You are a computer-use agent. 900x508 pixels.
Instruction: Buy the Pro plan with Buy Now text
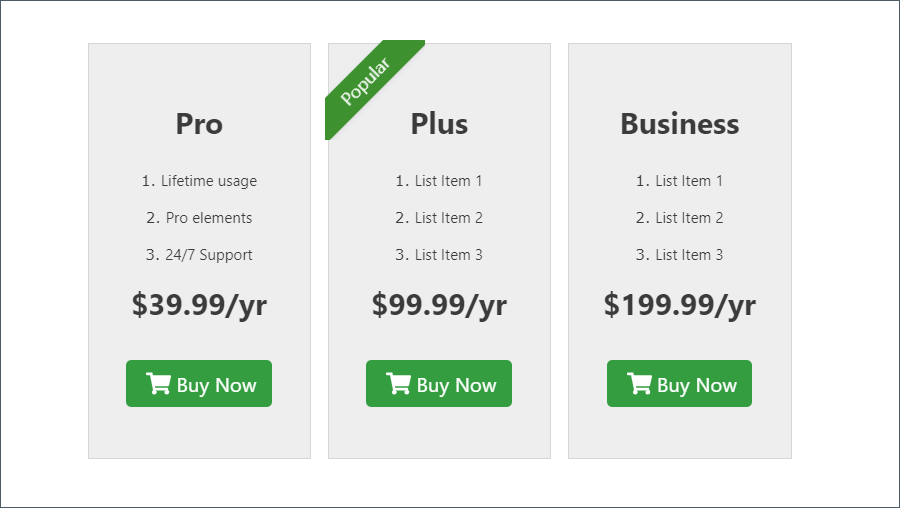click(216, 385)
